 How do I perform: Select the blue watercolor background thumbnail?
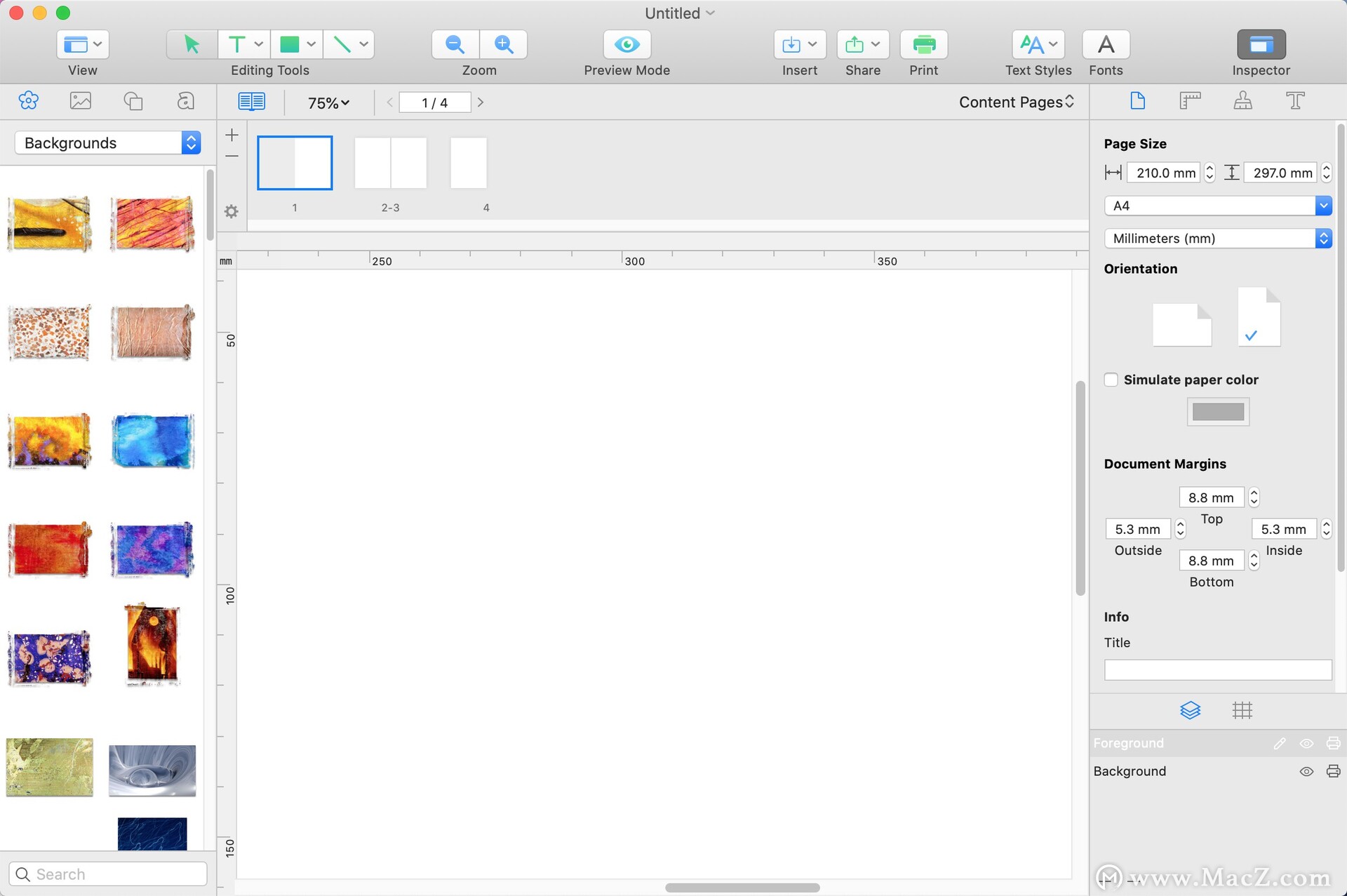coord(152,442)
